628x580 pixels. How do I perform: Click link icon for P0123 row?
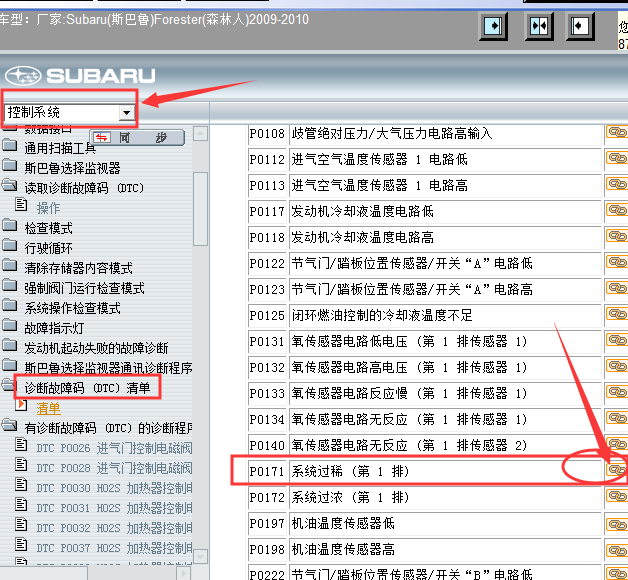[617, 288]
